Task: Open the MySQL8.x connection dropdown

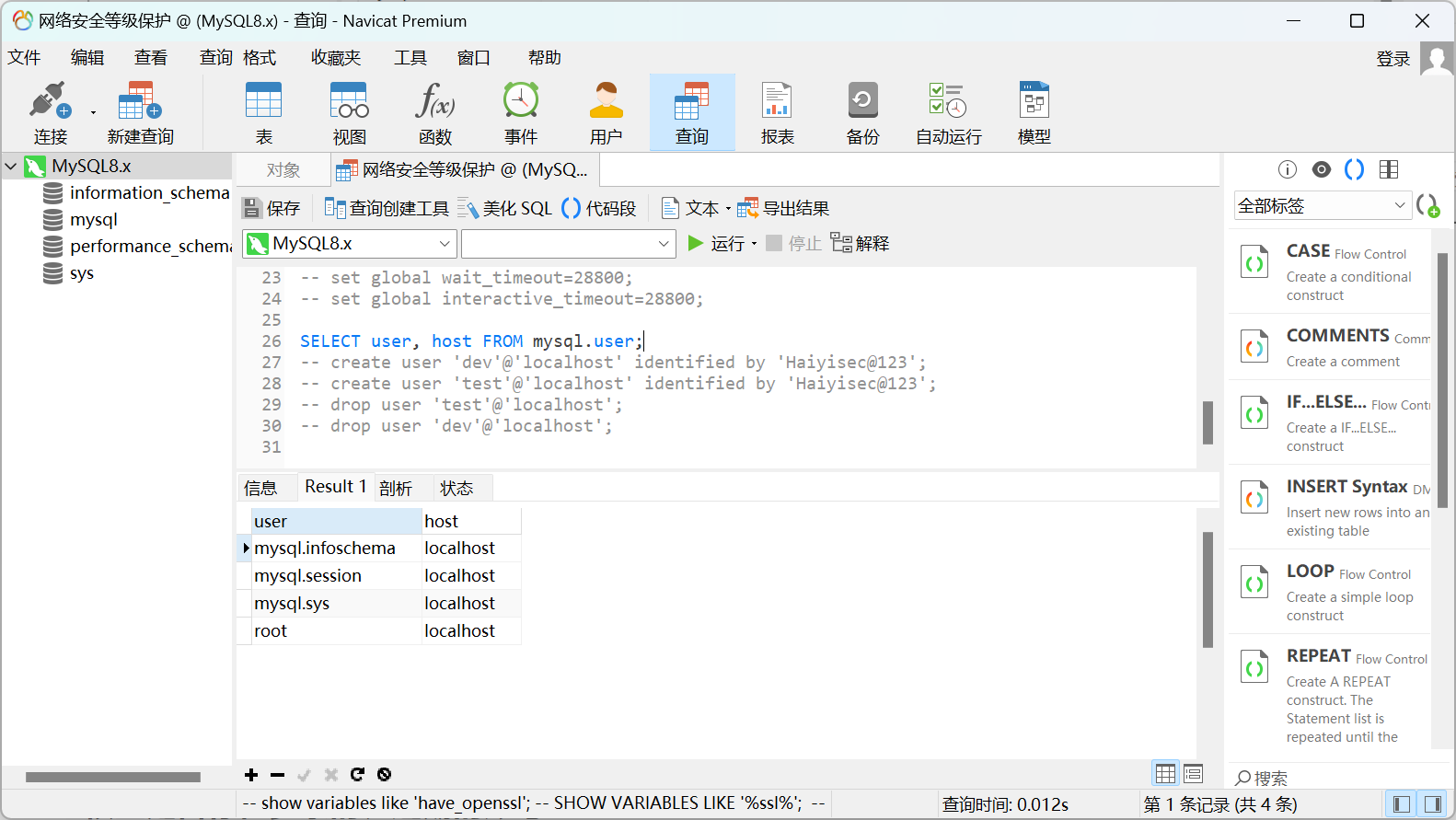Action: 350,244
